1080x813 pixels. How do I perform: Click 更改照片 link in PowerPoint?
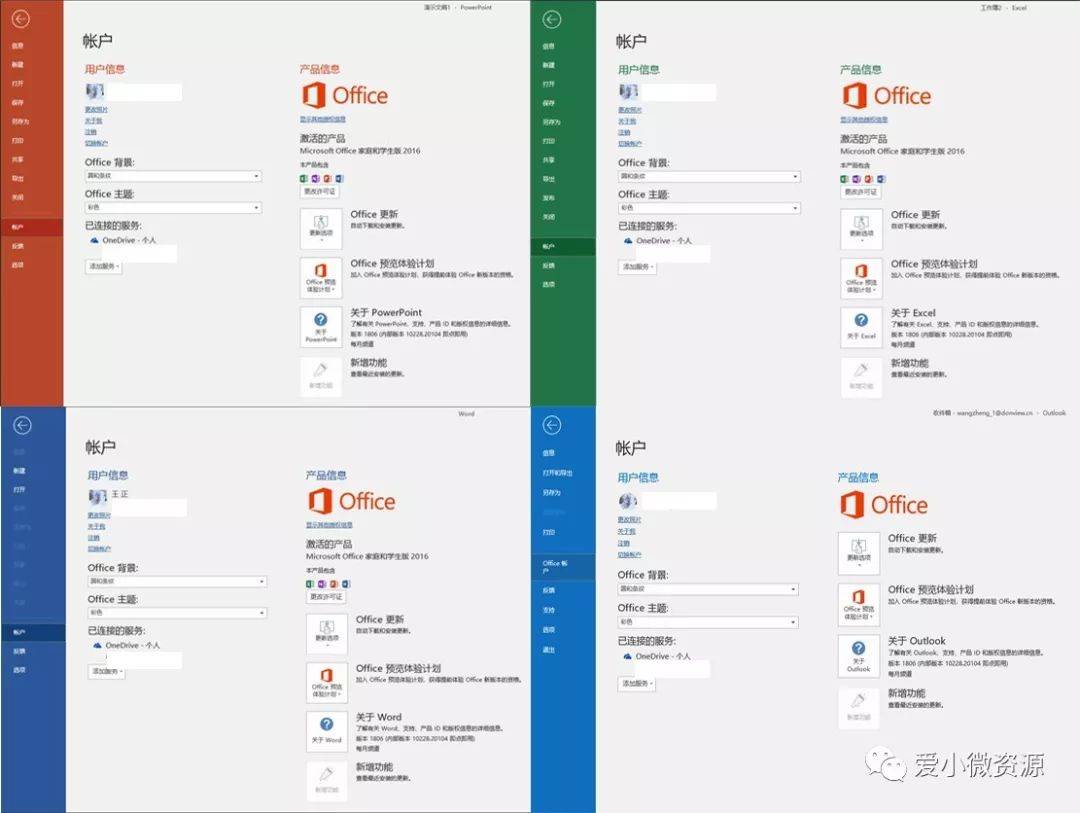pyautogui.click(x=96, y=110)
